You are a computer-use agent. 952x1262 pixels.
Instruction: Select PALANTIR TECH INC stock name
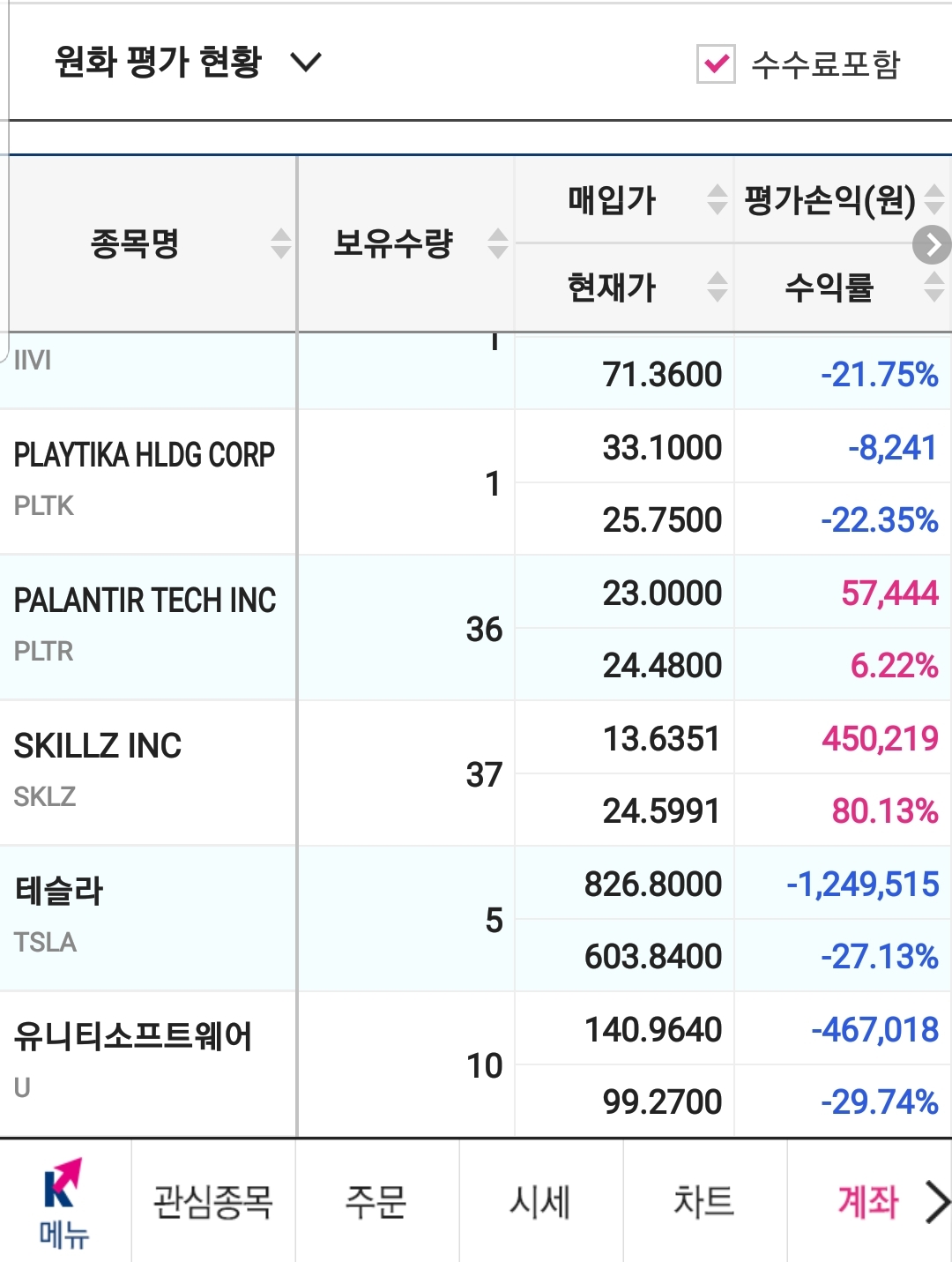pyautogui.click(x=145, y=601)
